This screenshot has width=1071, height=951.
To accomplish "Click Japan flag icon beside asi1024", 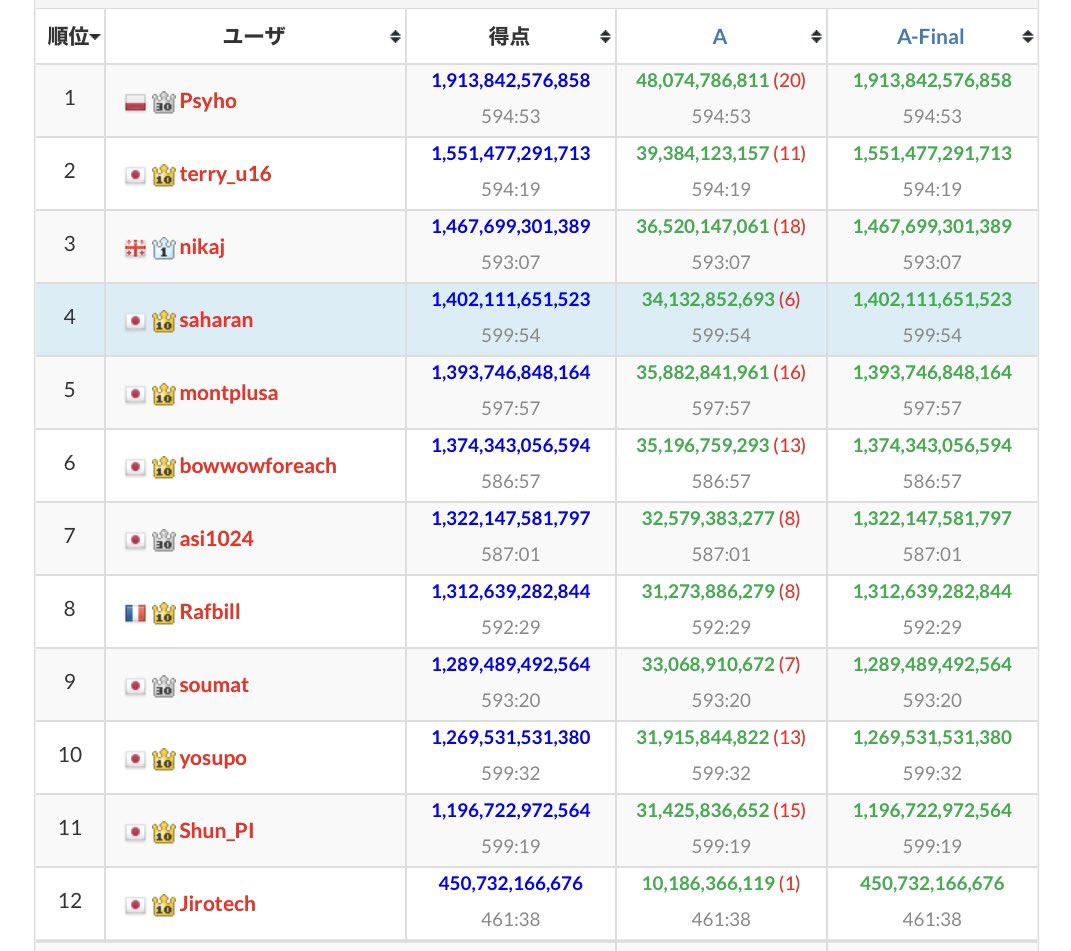I will tap(135, 540).
